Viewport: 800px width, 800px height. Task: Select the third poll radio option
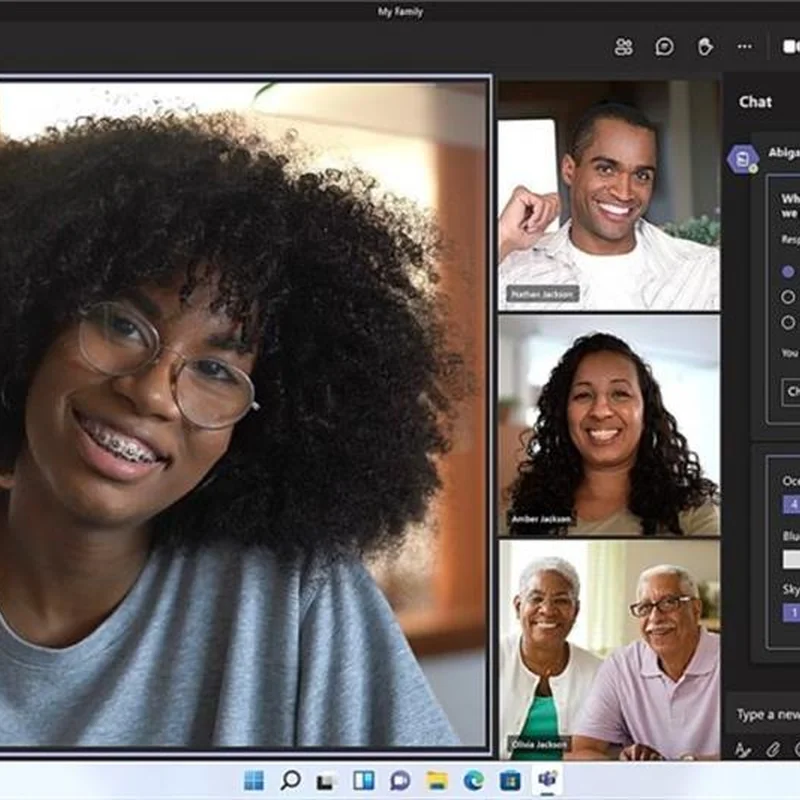coord(788,322)
